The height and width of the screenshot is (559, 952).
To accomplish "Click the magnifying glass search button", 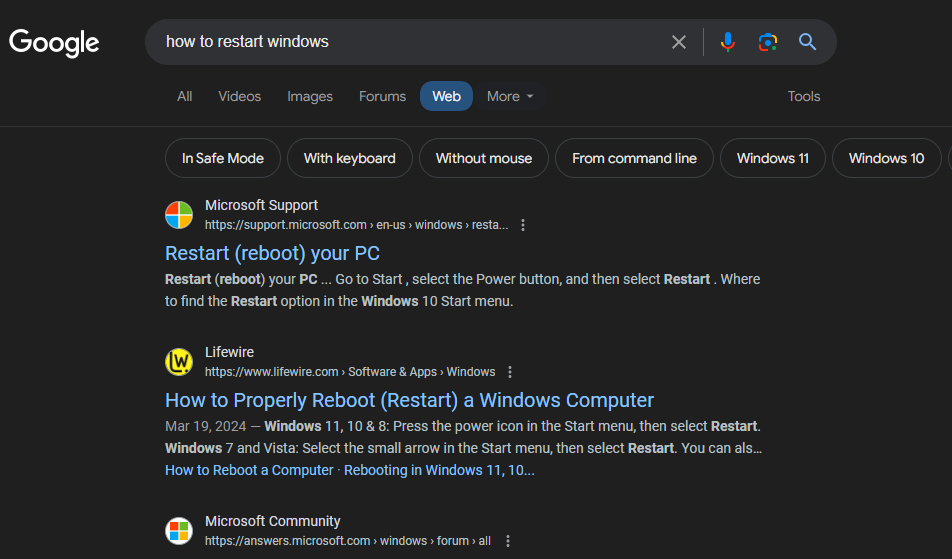I will 808,42.
